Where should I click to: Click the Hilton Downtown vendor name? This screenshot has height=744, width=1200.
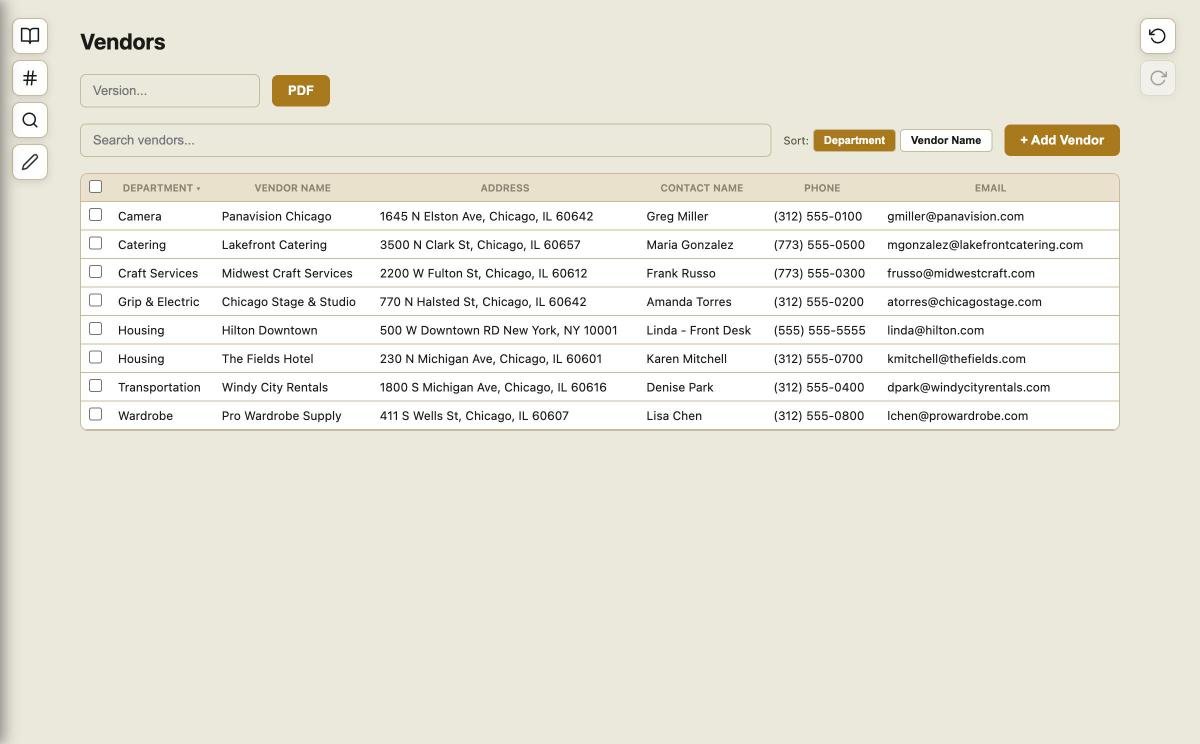point(269,330)
